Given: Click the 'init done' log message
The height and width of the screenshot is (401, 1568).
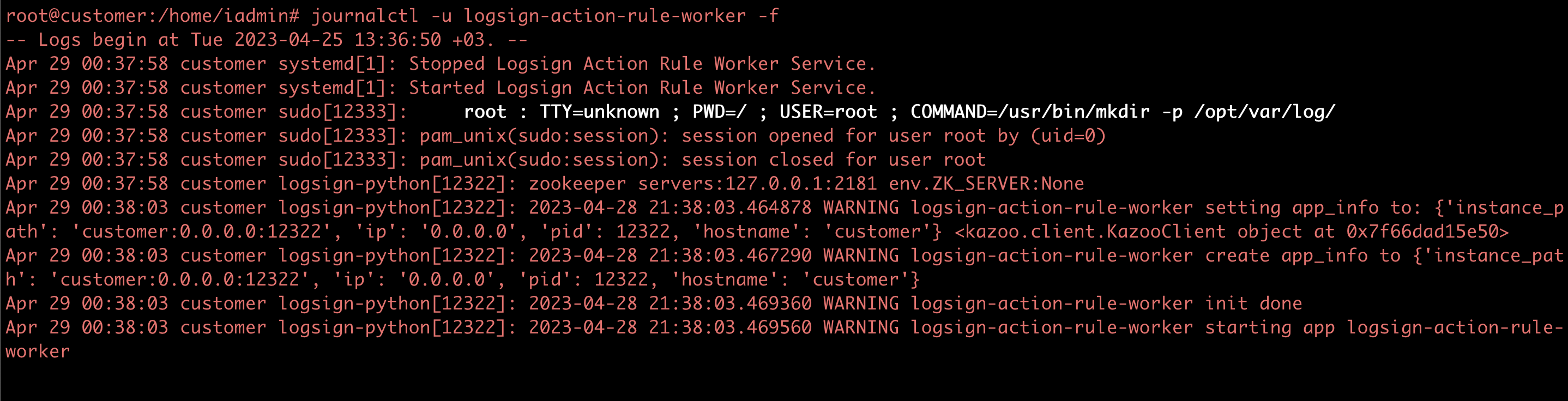Looking at the screenshot, I should [1253, 303].
